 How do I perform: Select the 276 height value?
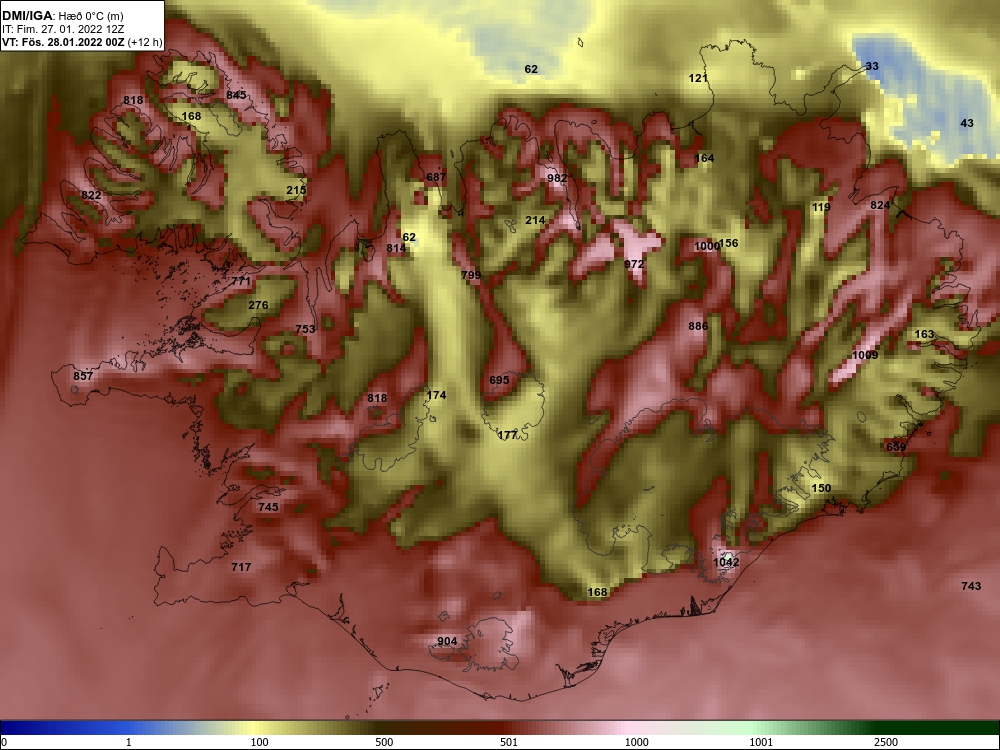click(258, 305)
